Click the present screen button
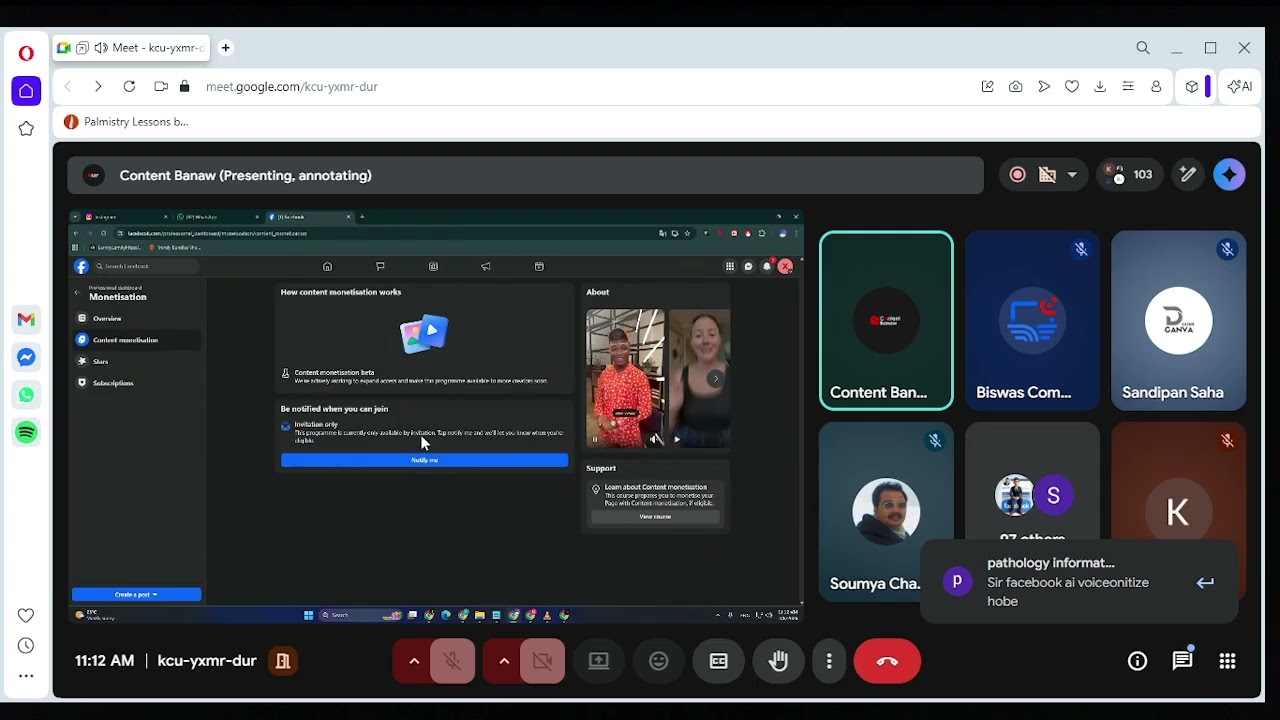This screenshot has width=1280, height=720. (x=598, y=661)
